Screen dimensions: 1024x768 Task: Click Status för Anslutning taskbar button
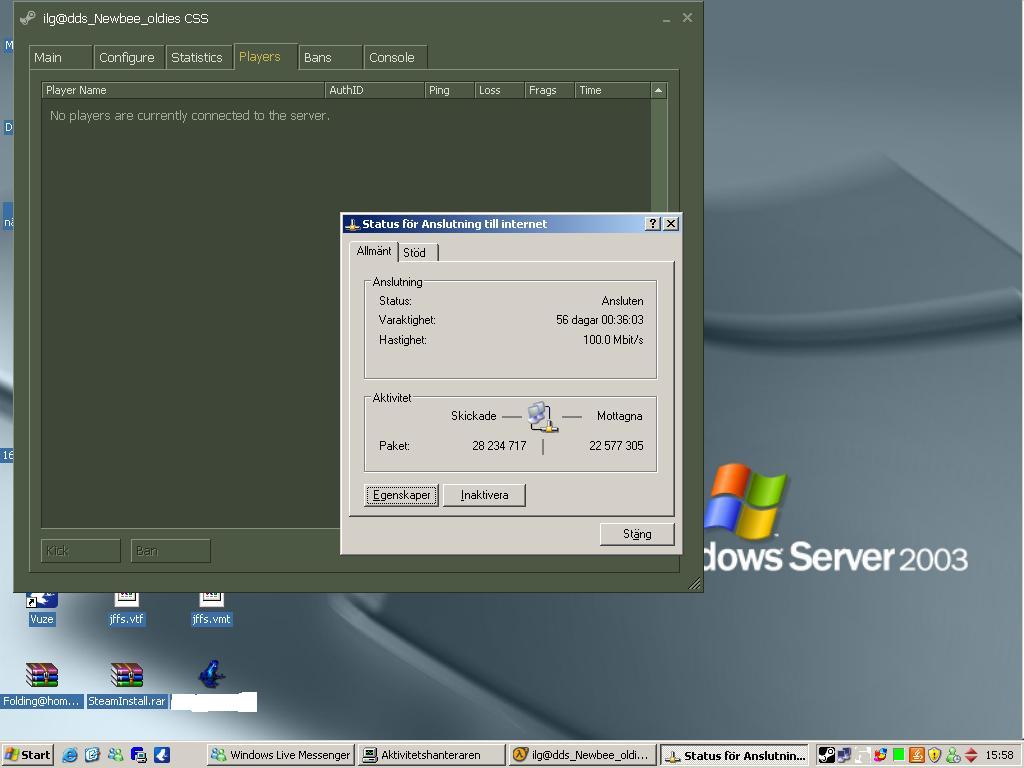735,755
